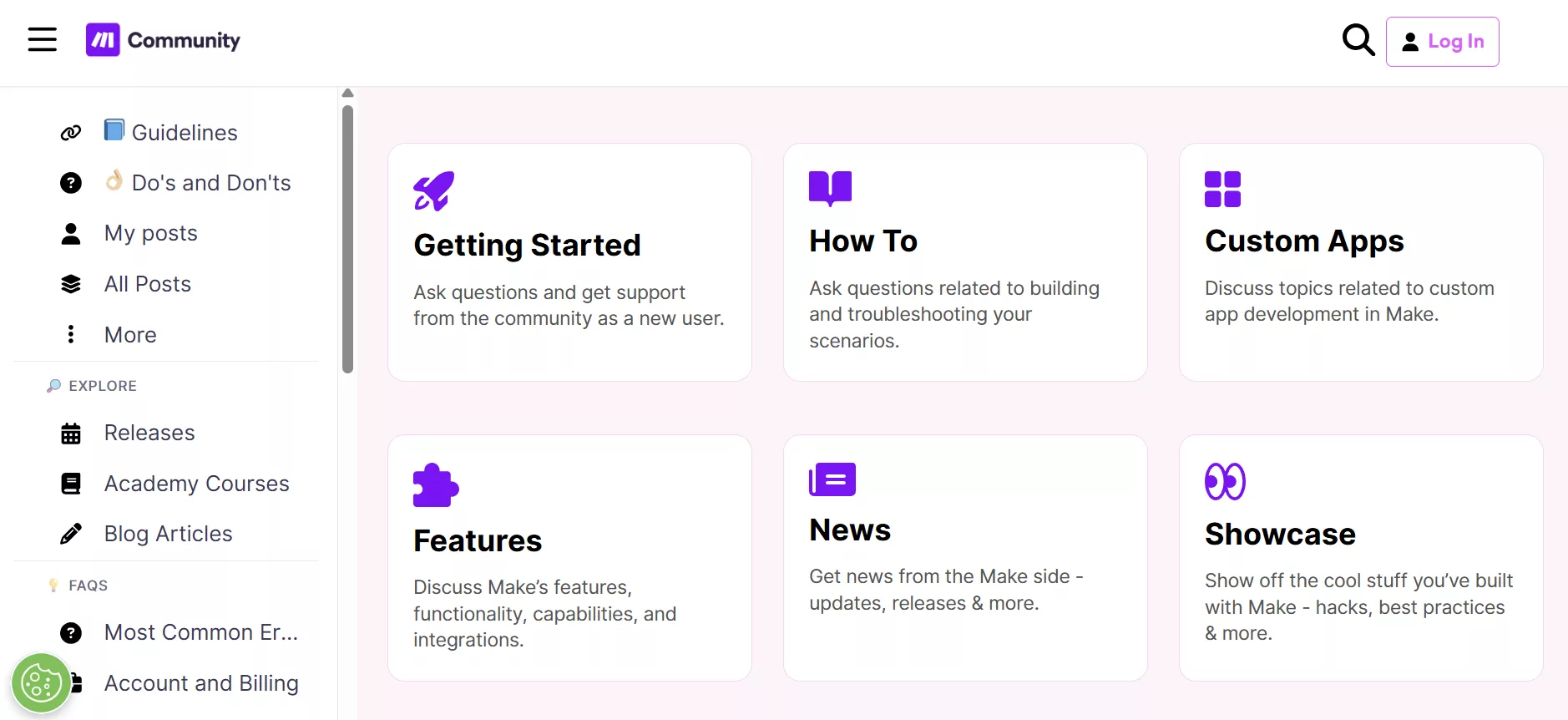Click the Showcase eyes icon
The image size is (1568, 720).
click(1225, 481)
